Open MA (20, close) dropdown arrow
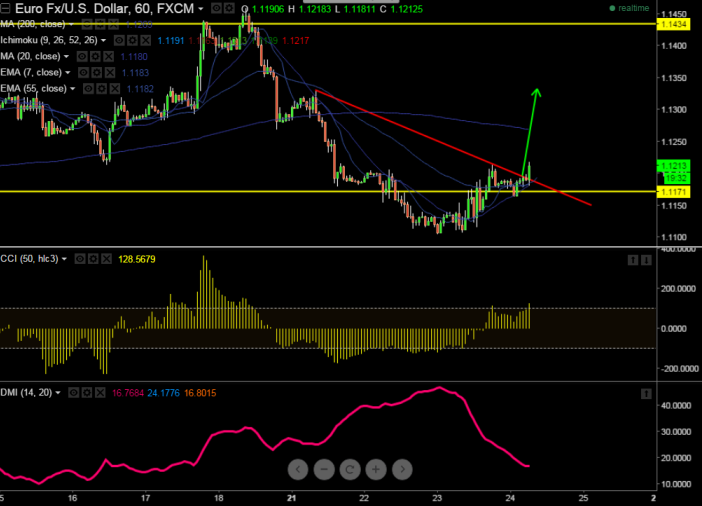The image size is (702, 506). pos(66,56)
